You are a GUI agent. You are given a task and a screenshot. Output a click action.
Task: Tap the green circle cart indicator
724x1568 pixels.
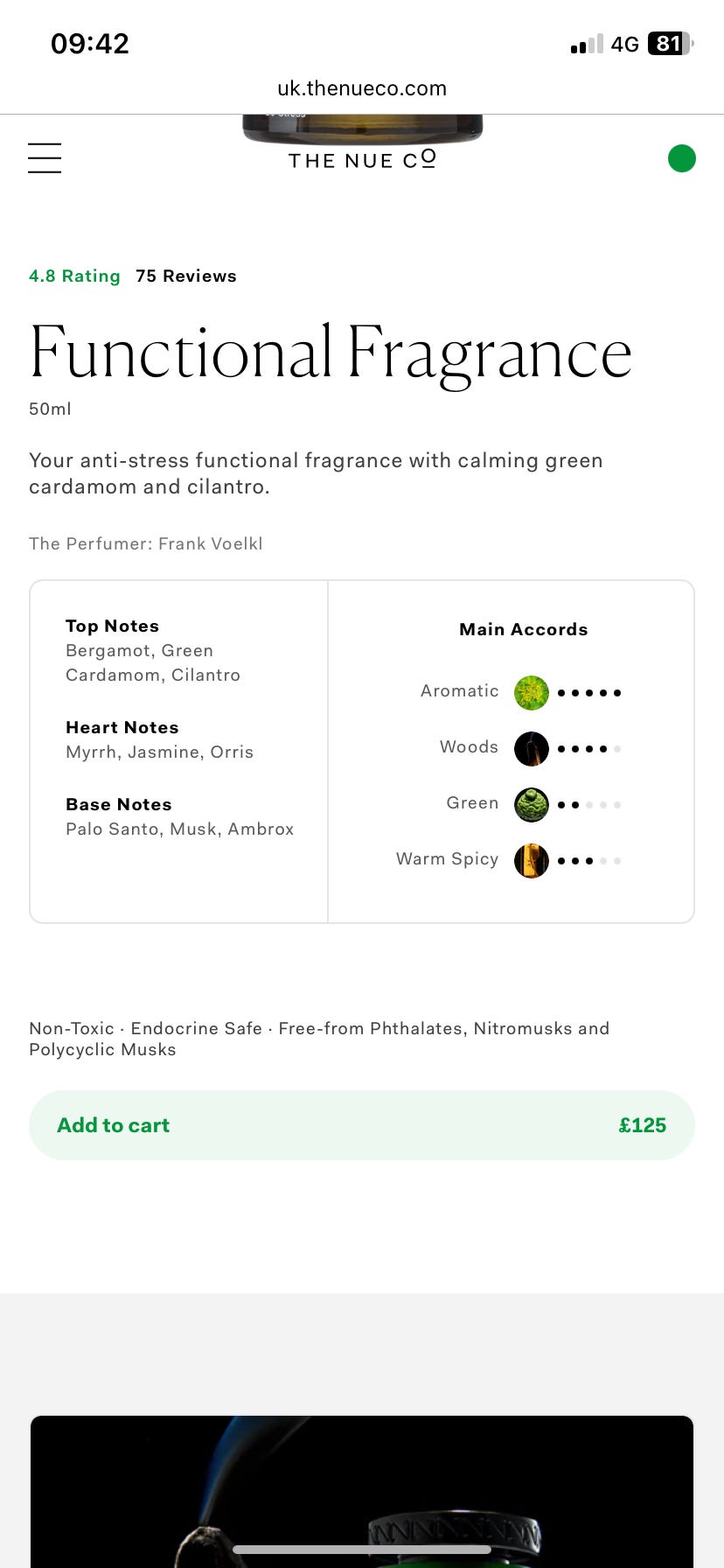point(681,158)
